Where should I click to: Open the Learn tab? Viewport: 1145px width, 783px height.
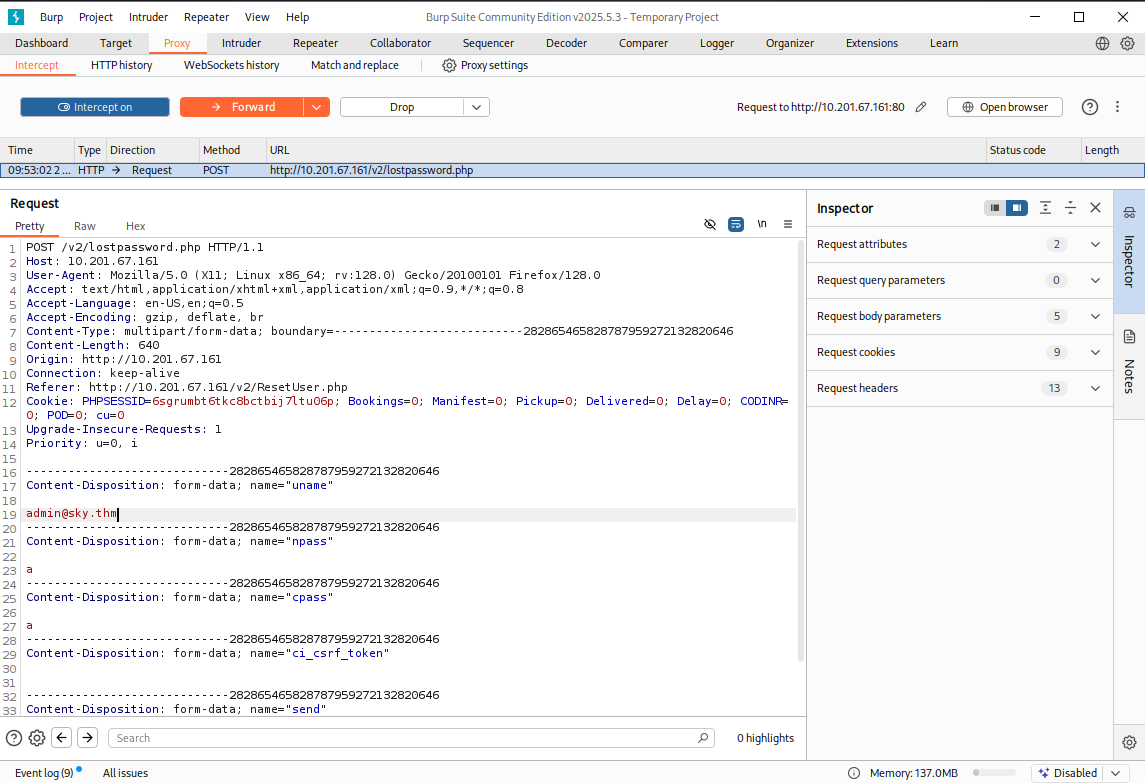943,43
